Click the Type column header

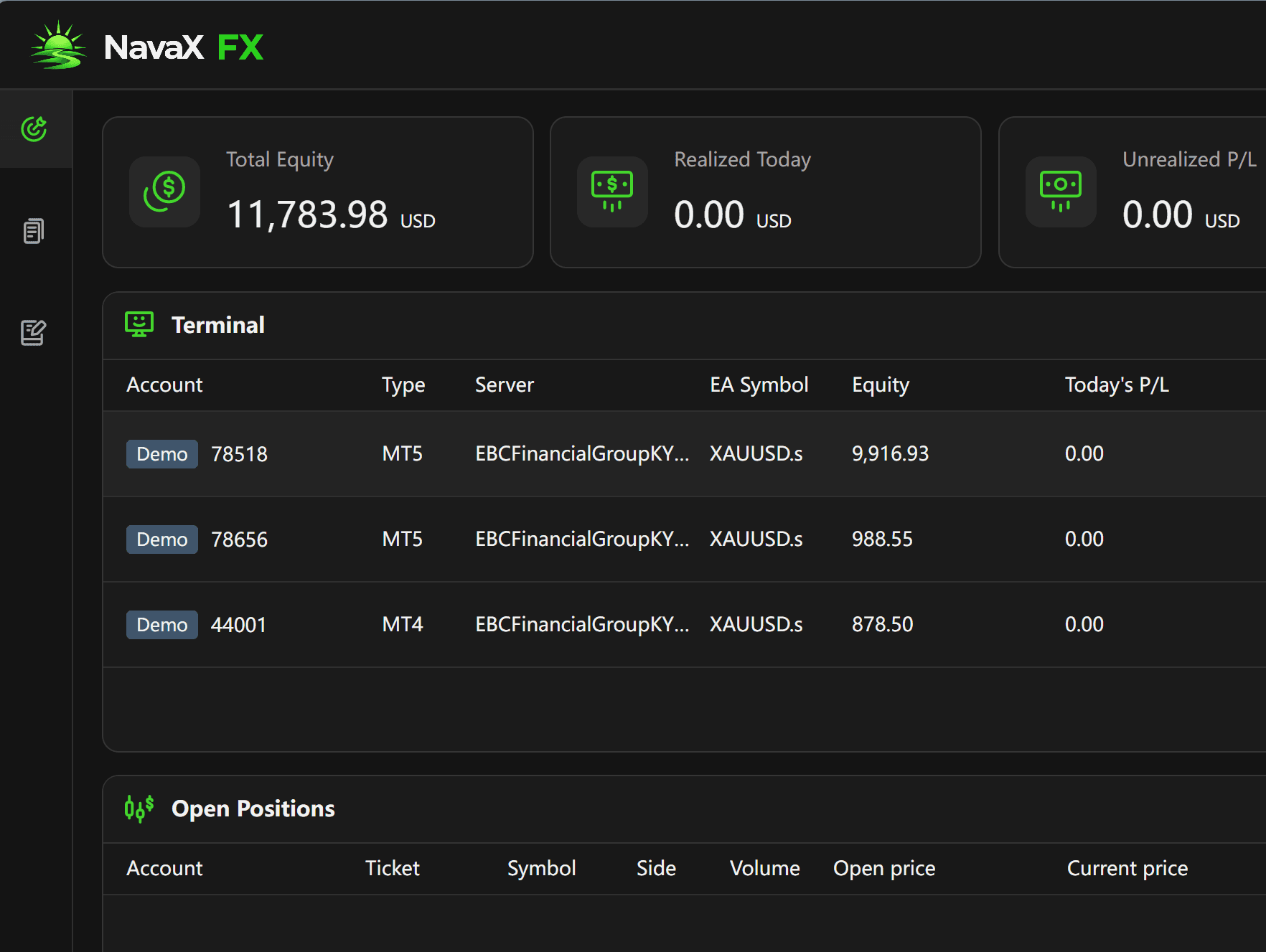403,385
